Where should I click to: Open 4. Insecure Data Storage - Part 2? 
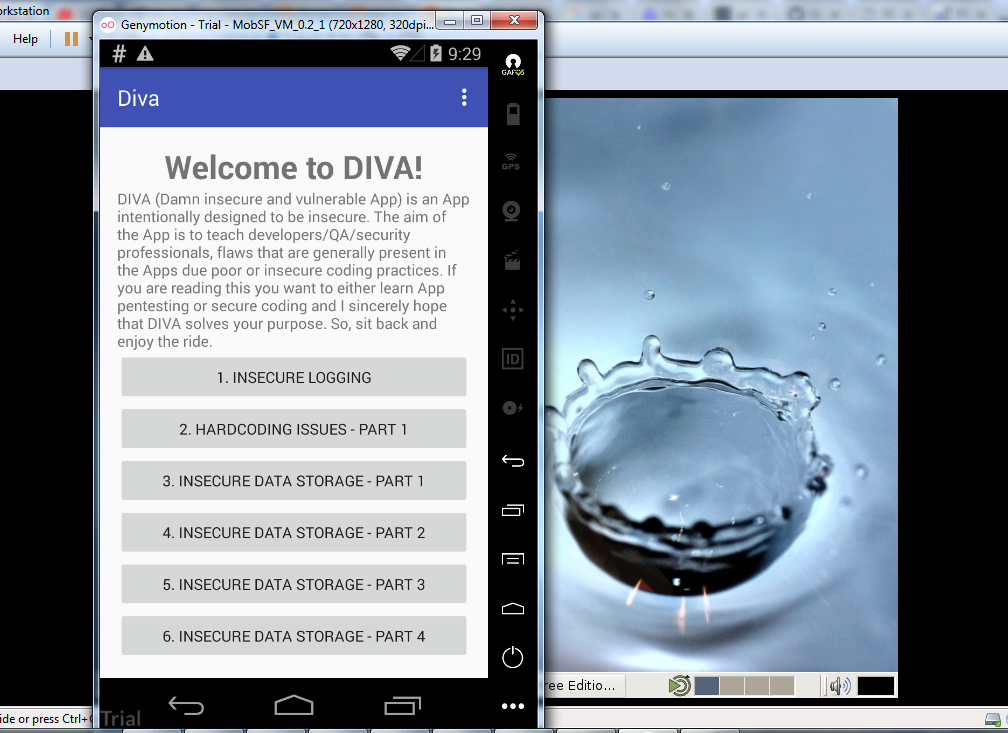point(294,532)
